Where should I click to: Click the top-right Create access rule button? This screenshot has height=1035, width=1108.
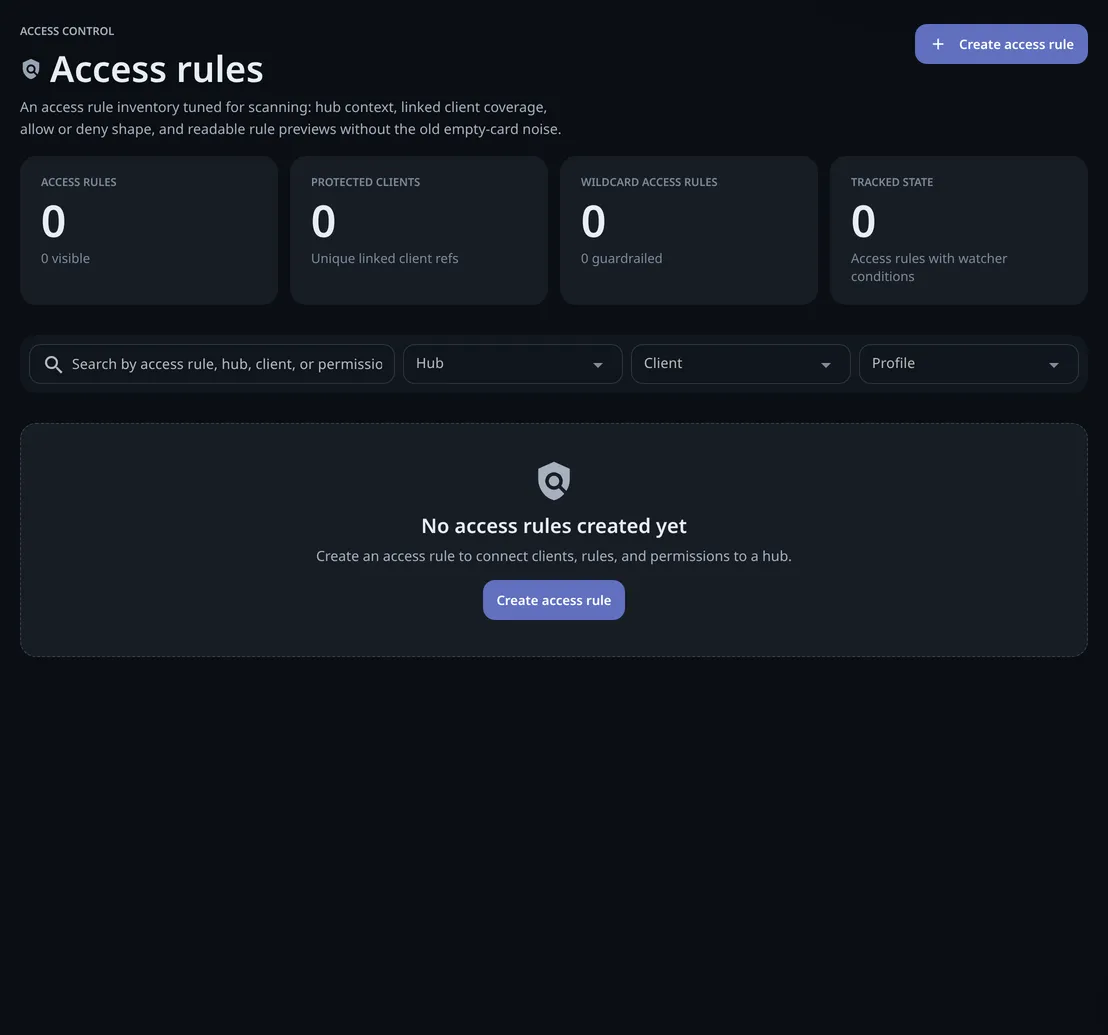[1001, 45]
